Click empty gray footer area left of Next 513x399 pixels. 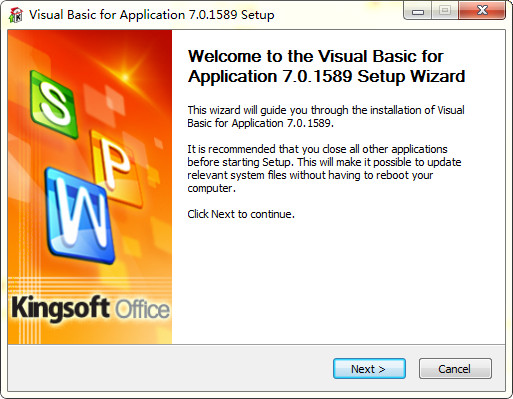click(x=167, y=368)
